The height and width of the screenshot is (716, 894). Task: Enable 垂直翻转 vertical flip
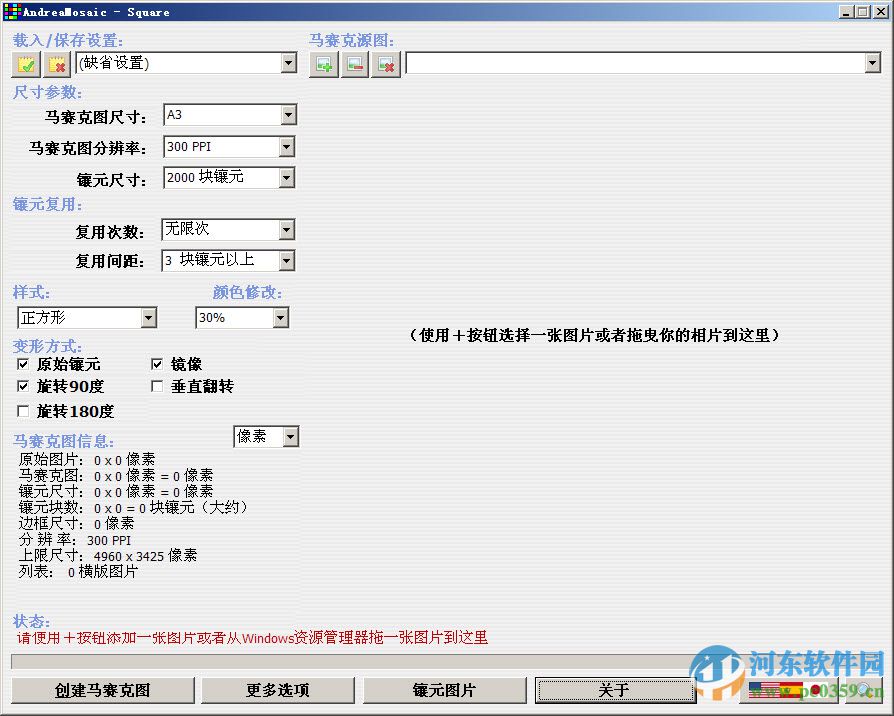click(157, 387)
